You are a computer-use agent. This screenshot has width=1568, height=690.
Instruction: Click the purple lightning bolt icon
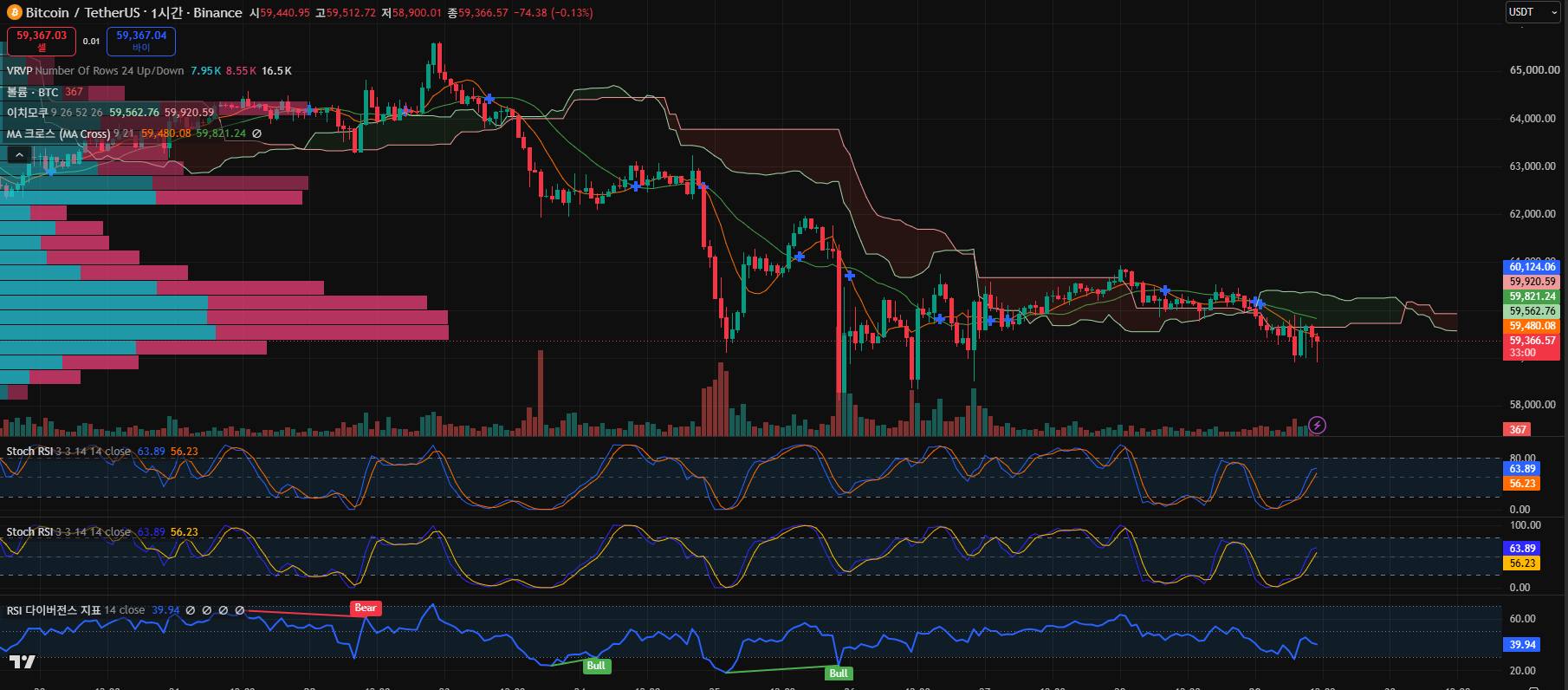point(1317,425)
